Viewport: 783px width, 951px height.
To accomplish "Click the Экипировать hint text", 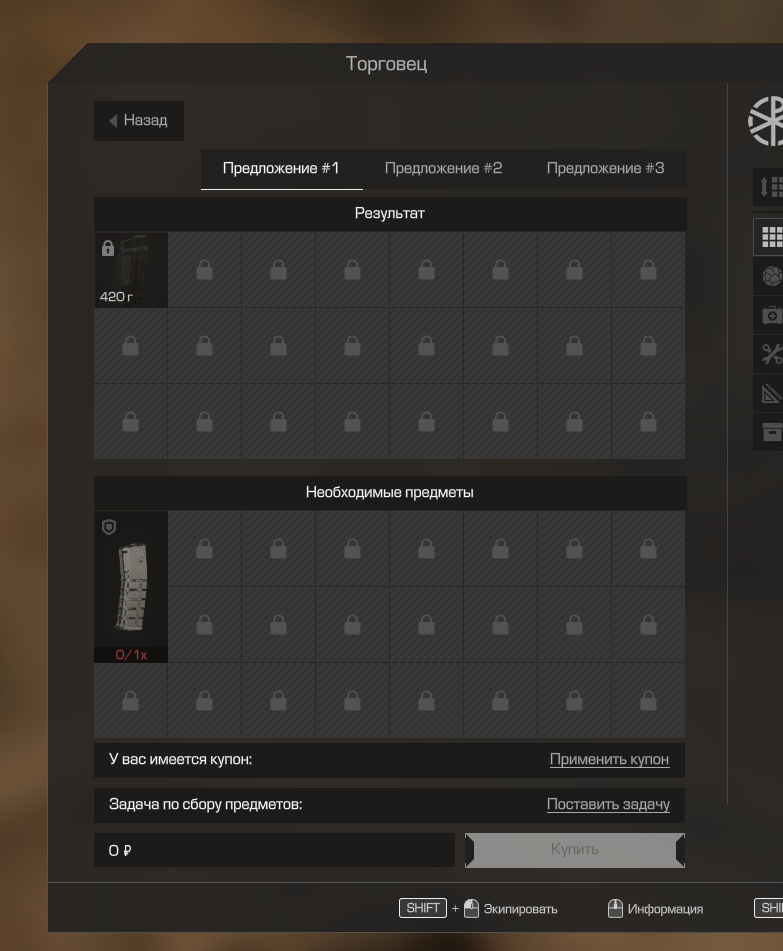I will (x=520, y=909).
